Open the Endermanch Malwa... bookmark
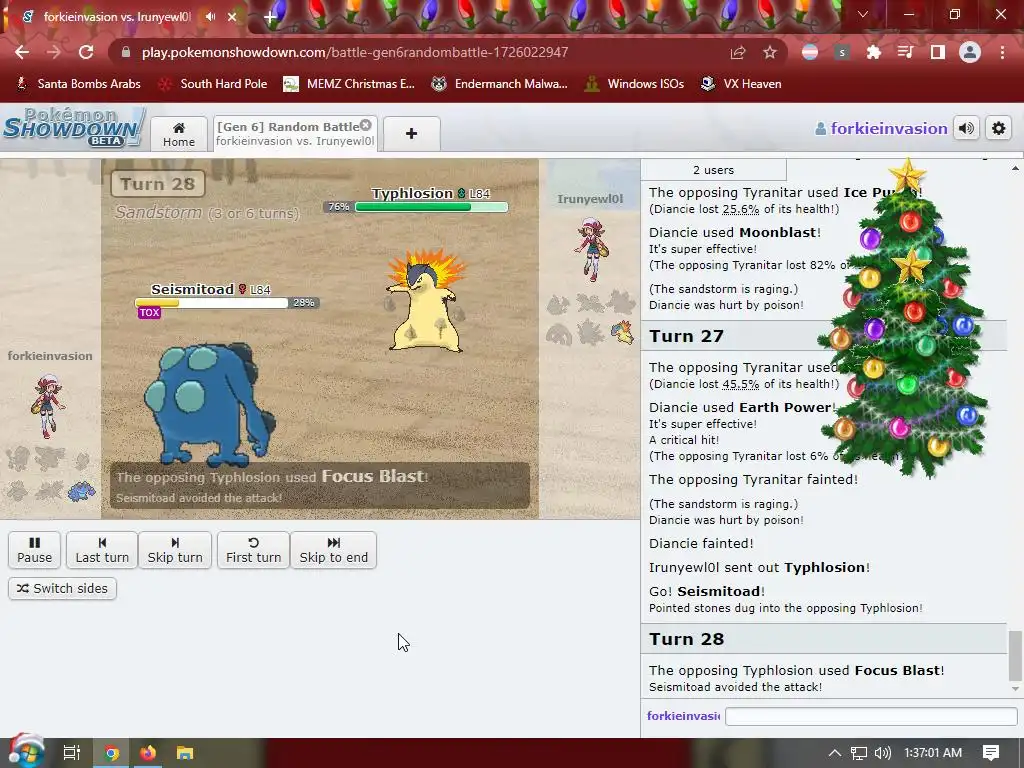Image resolution: width=1024 pixels, height=768 pixels. (x=500, y=84)
